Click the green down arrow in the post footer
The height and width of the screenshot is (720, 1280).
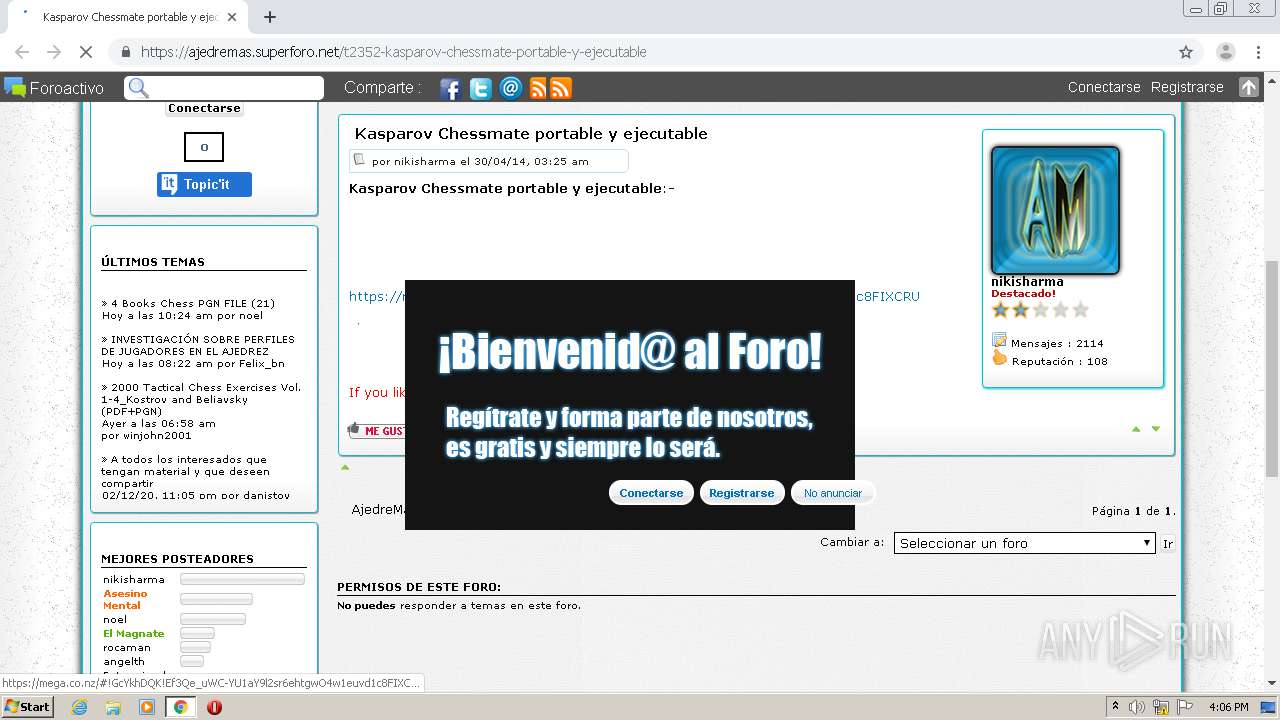click(1156, 429)
